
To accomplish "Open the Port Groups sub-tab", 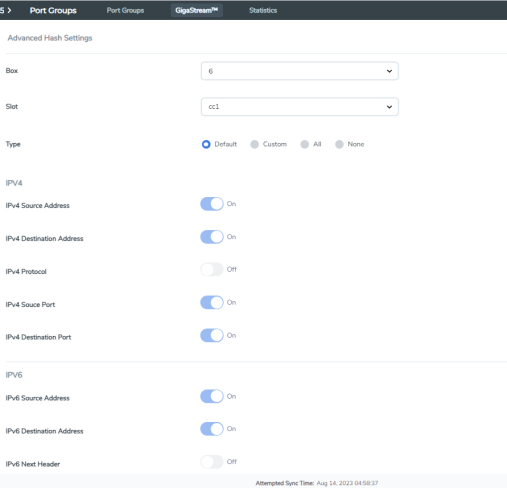I will point(125,10).
